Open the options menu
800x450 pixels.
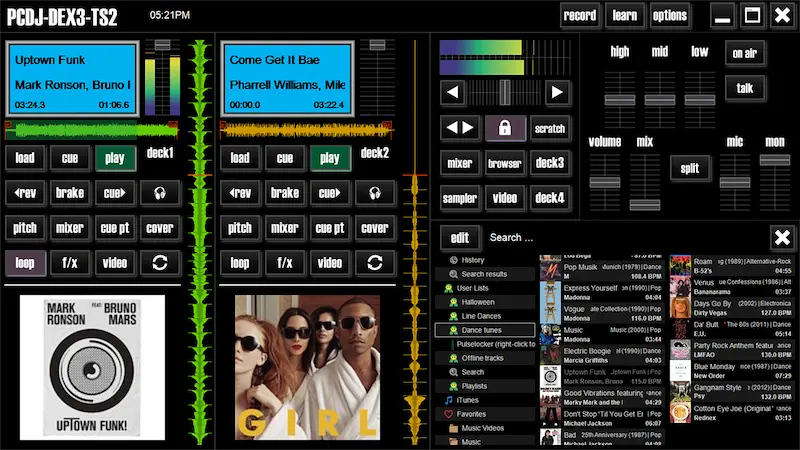(669, 16)
